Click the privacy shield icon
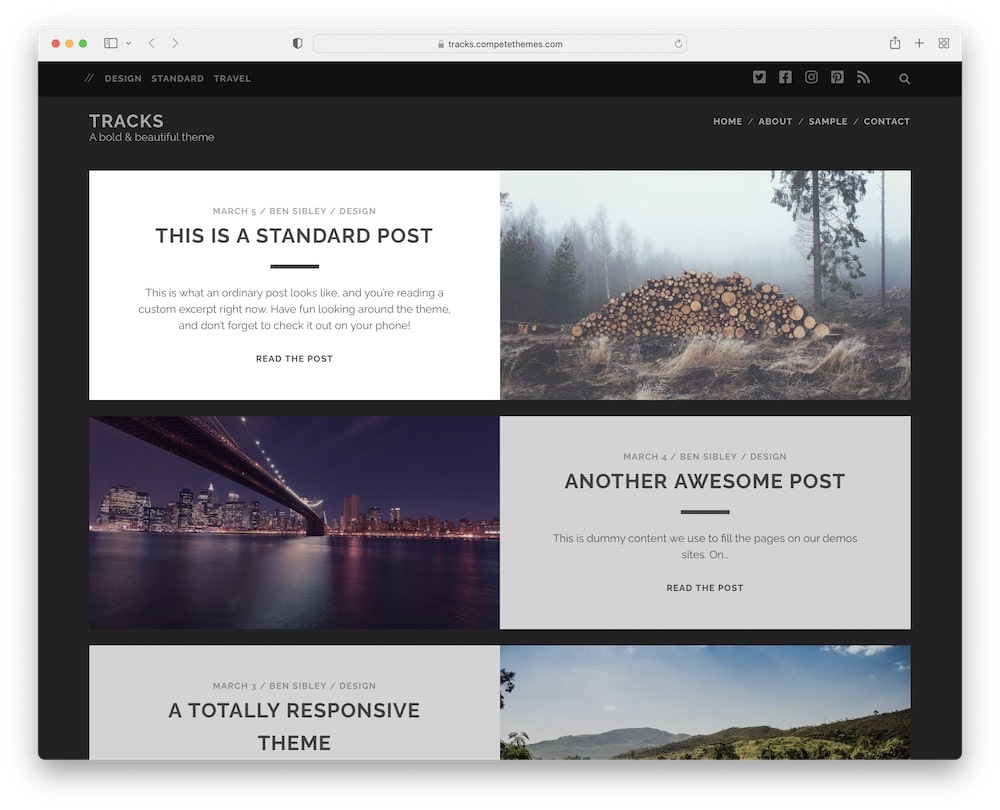The height and width of the screenshot is (810, 1000). (297, 43)
